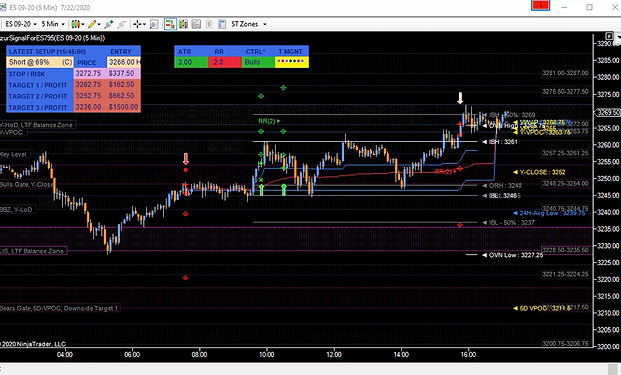Image resolution: width=621 pixels, height=375 pixels.
Task: Click the OVN Low : 3227.25 label
Action: click(x=512, y=255)
